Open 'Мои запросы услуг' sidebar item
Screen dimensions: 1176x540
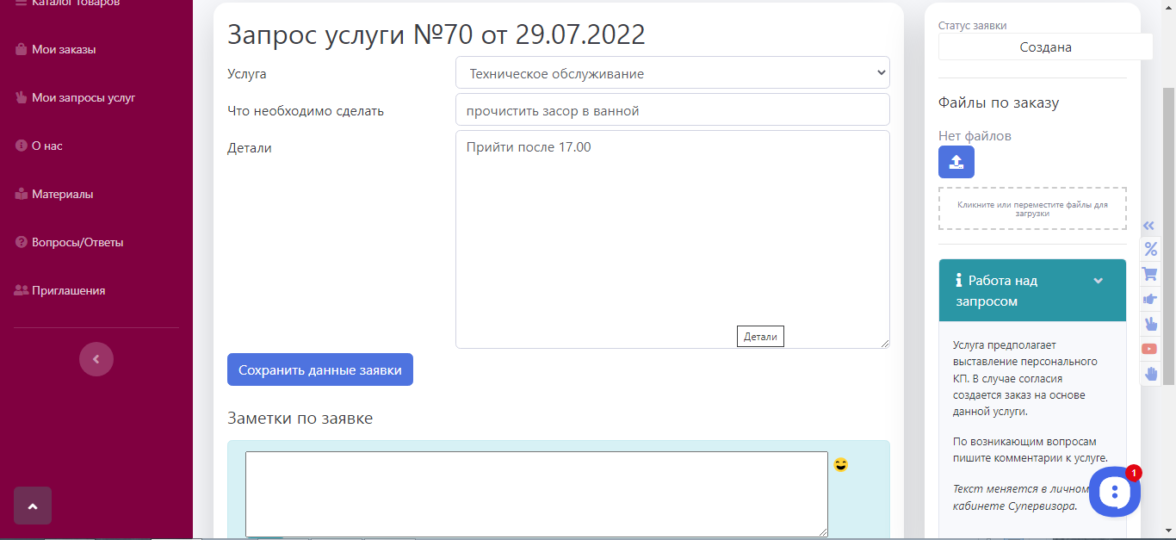pos(75,98)
